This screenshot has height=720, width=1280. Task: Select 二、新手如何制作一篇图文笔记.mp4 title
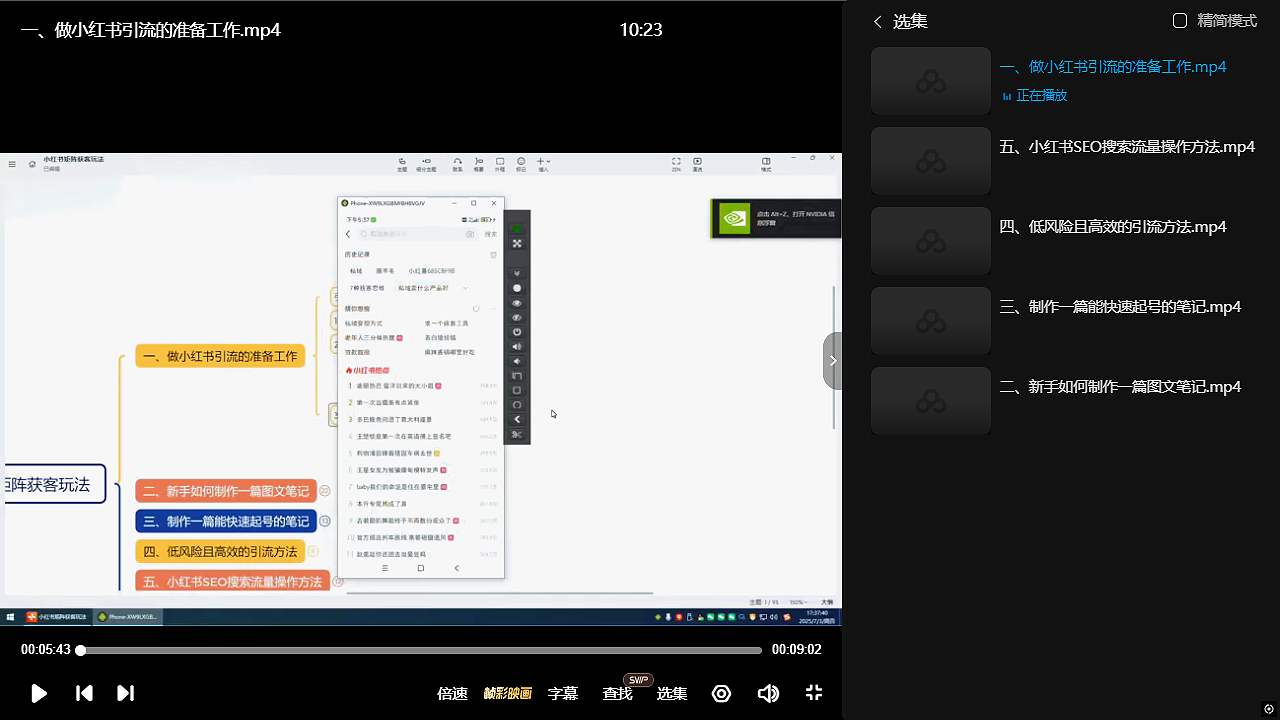1120,387
